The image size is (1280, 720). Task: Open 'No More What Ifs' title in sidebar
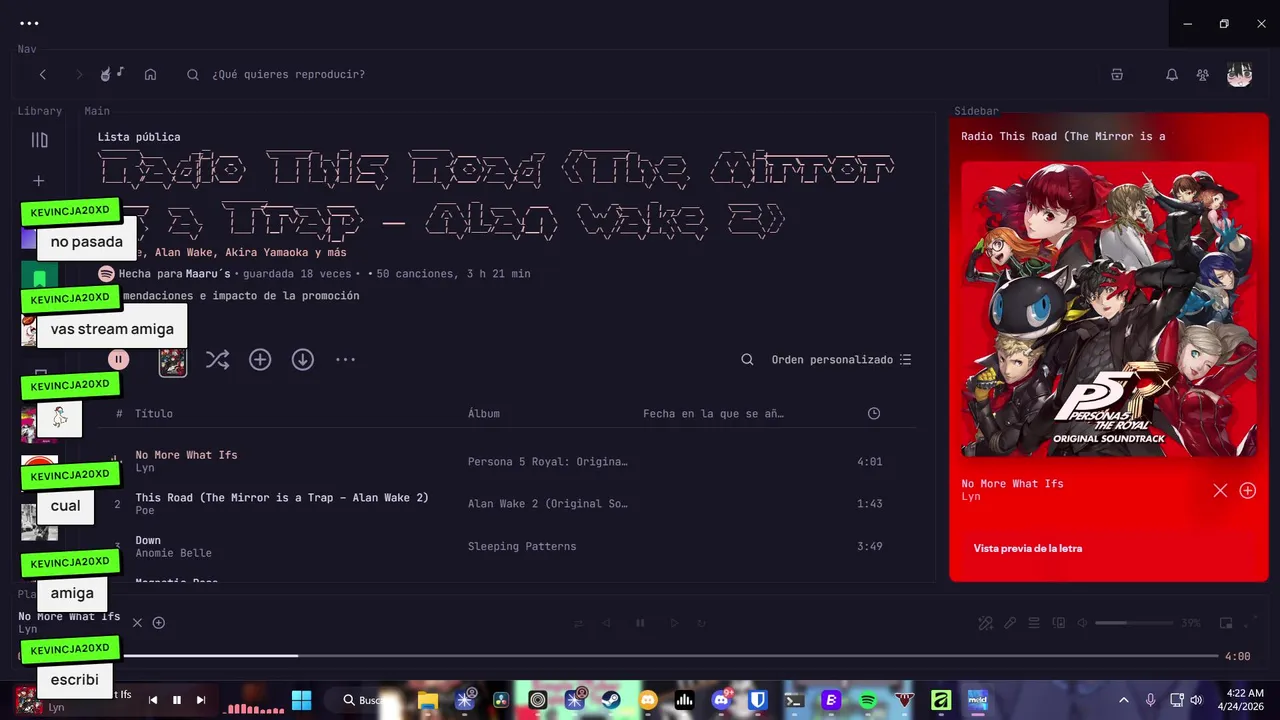pyautogui.click(x=1012, y=484)
